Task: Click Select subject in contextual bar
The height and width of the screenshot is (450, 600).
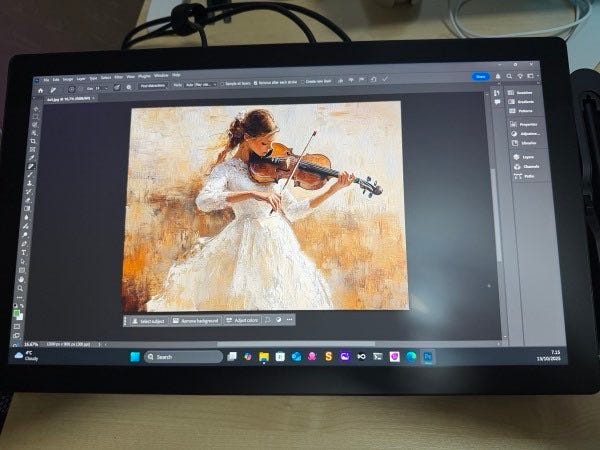Action: tap(148, 321)
